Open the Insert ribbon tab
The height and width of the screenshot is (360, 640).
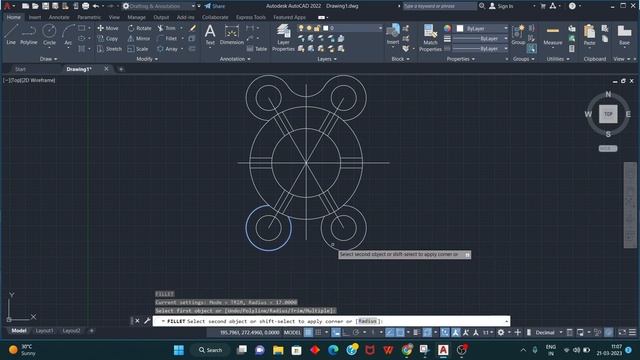click(34, 18)
